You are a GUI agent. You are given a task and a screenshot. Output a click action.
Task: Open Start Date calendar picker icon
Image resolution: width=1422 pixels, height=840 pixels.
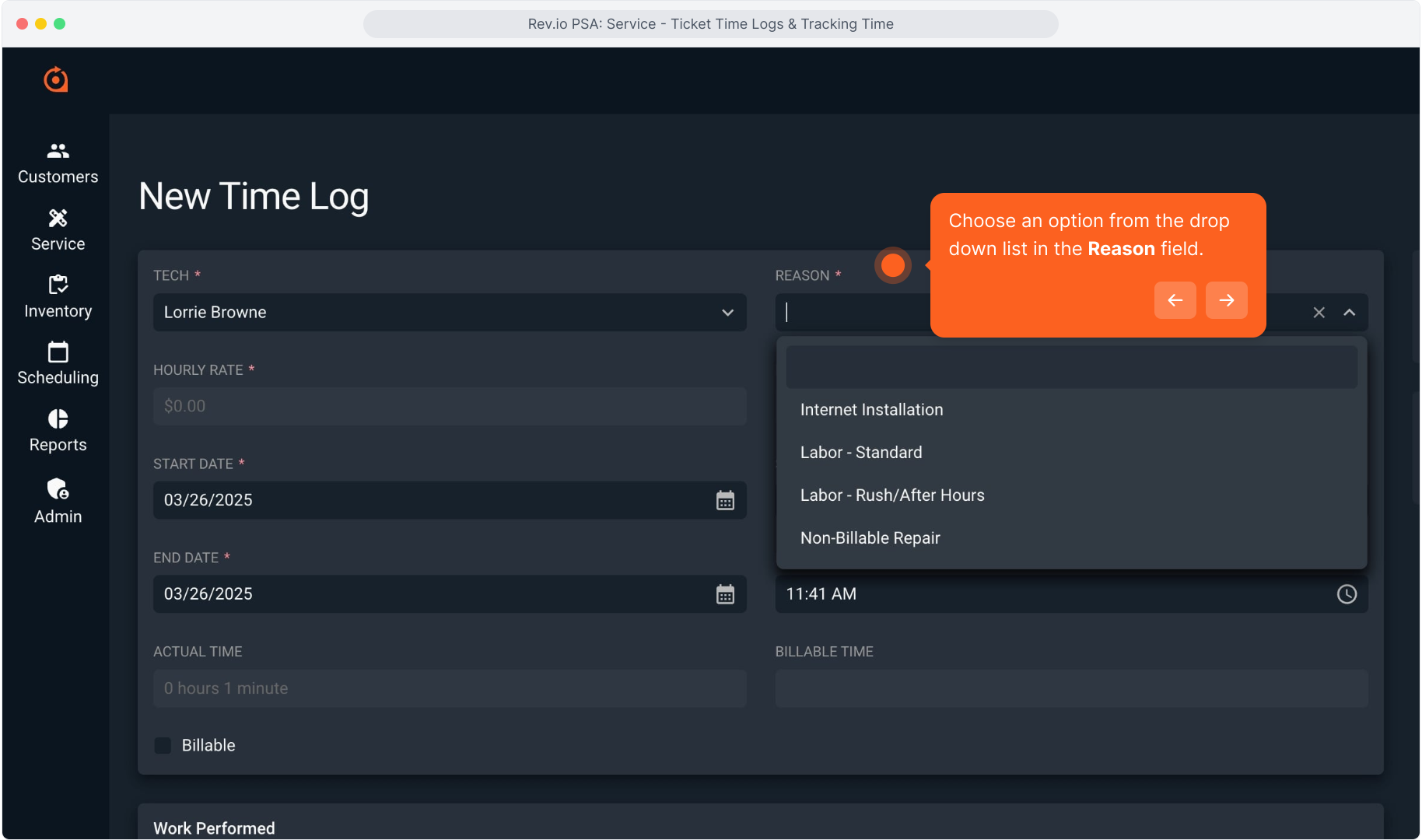click(725, 500)
